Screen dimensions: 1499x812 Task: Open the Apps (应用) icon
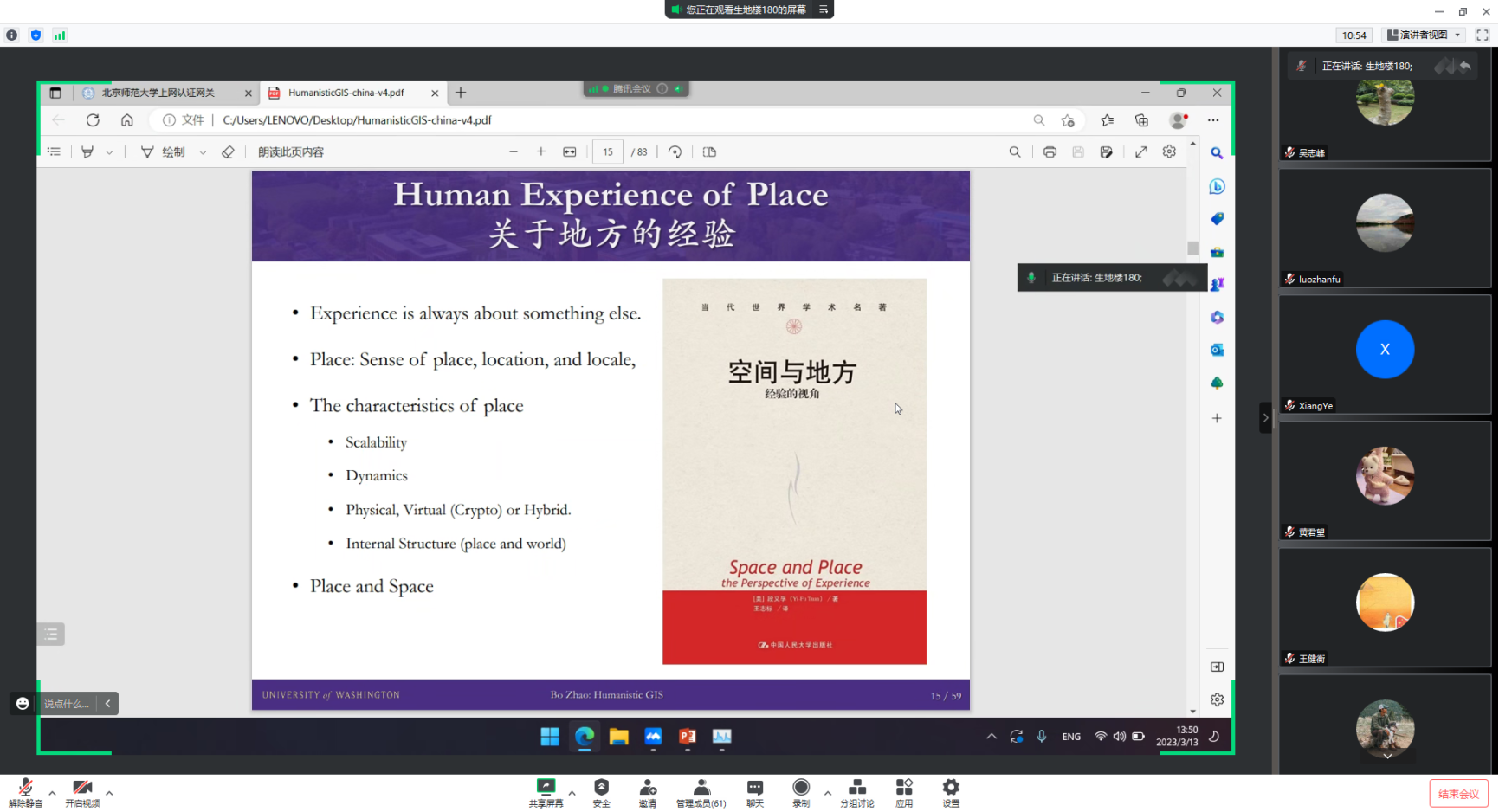tap(904, 788)
